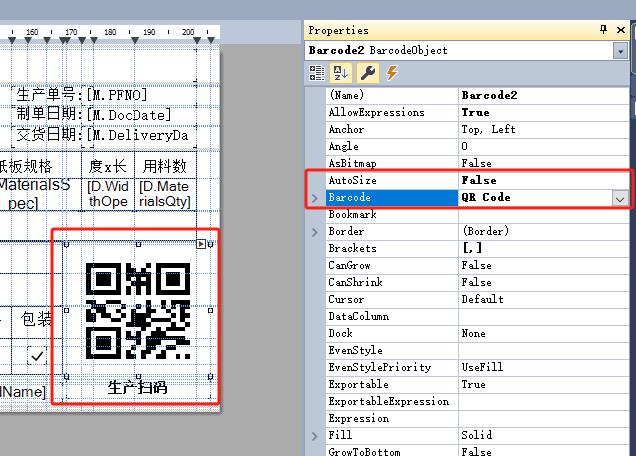The width and height of the screenshot is (636, 456).
Task: Select the [M.PFNO] field in report
Action: click(x=118, y=95)
